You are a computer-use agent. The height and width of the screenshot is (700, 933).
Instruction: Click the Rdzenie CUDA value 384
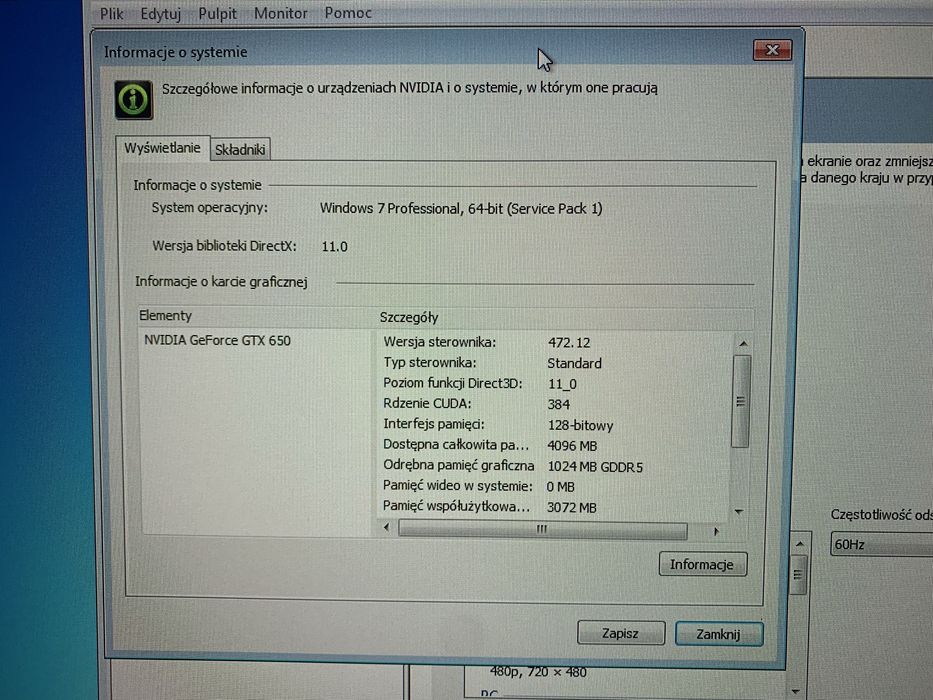pos(559,405)
